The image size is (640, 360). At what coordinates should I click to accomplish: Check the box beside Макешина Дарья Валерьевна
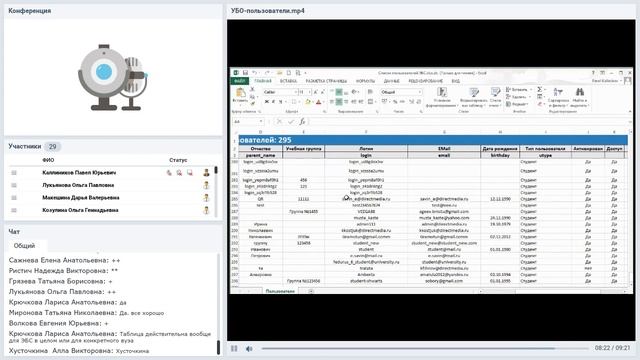tap(14, 198)
